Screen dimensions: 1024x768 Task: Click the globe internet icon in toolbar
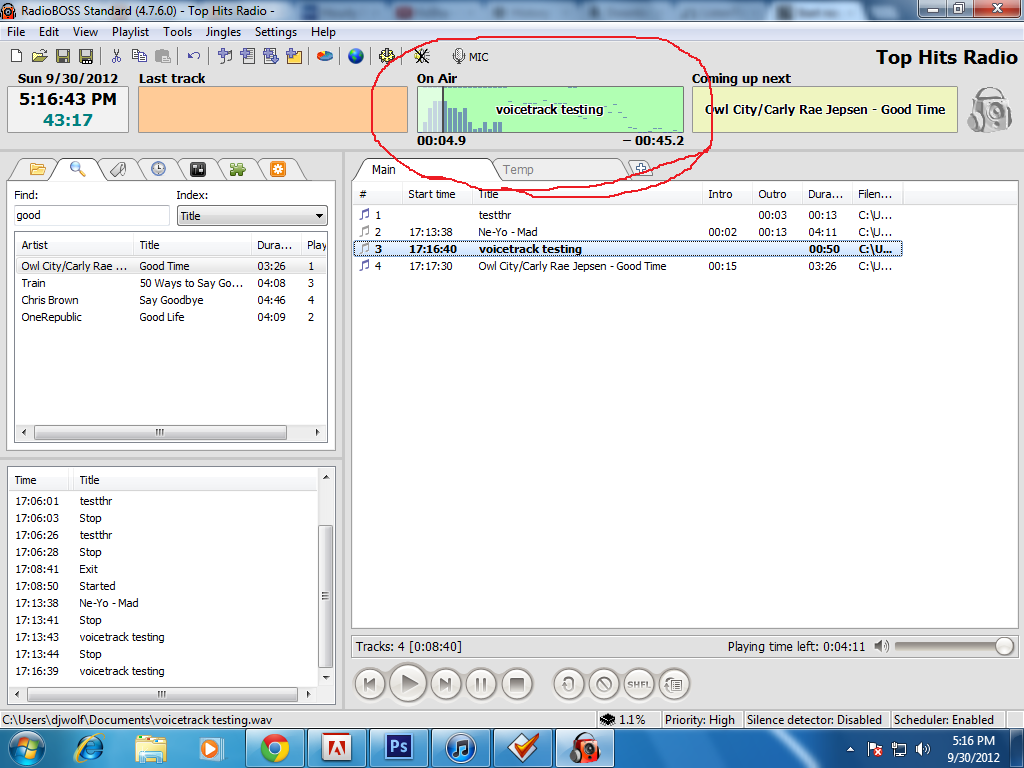(356, 56)
